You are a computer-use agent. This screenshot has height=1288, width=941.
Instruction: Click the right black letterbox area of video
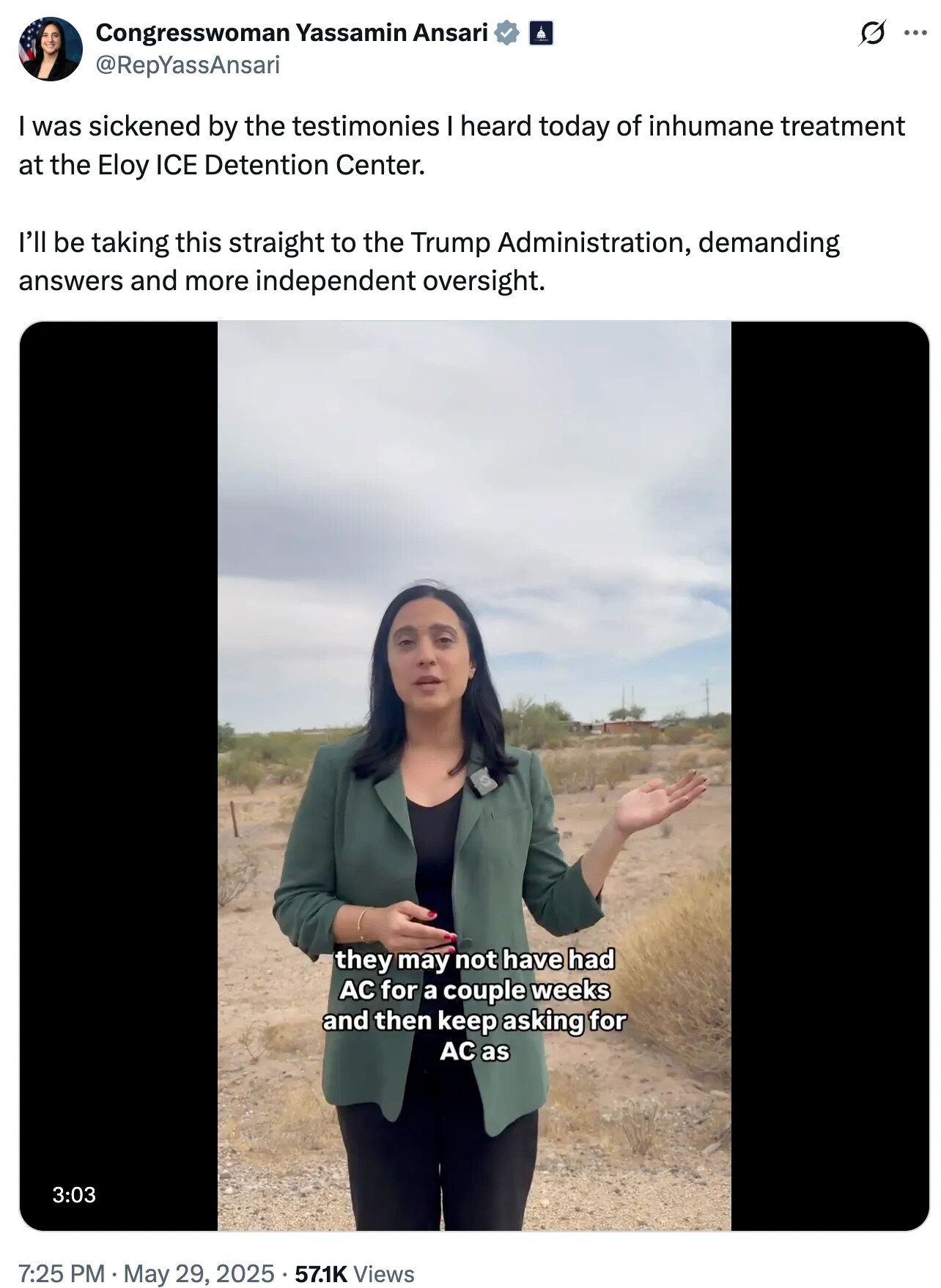(830, 775)
